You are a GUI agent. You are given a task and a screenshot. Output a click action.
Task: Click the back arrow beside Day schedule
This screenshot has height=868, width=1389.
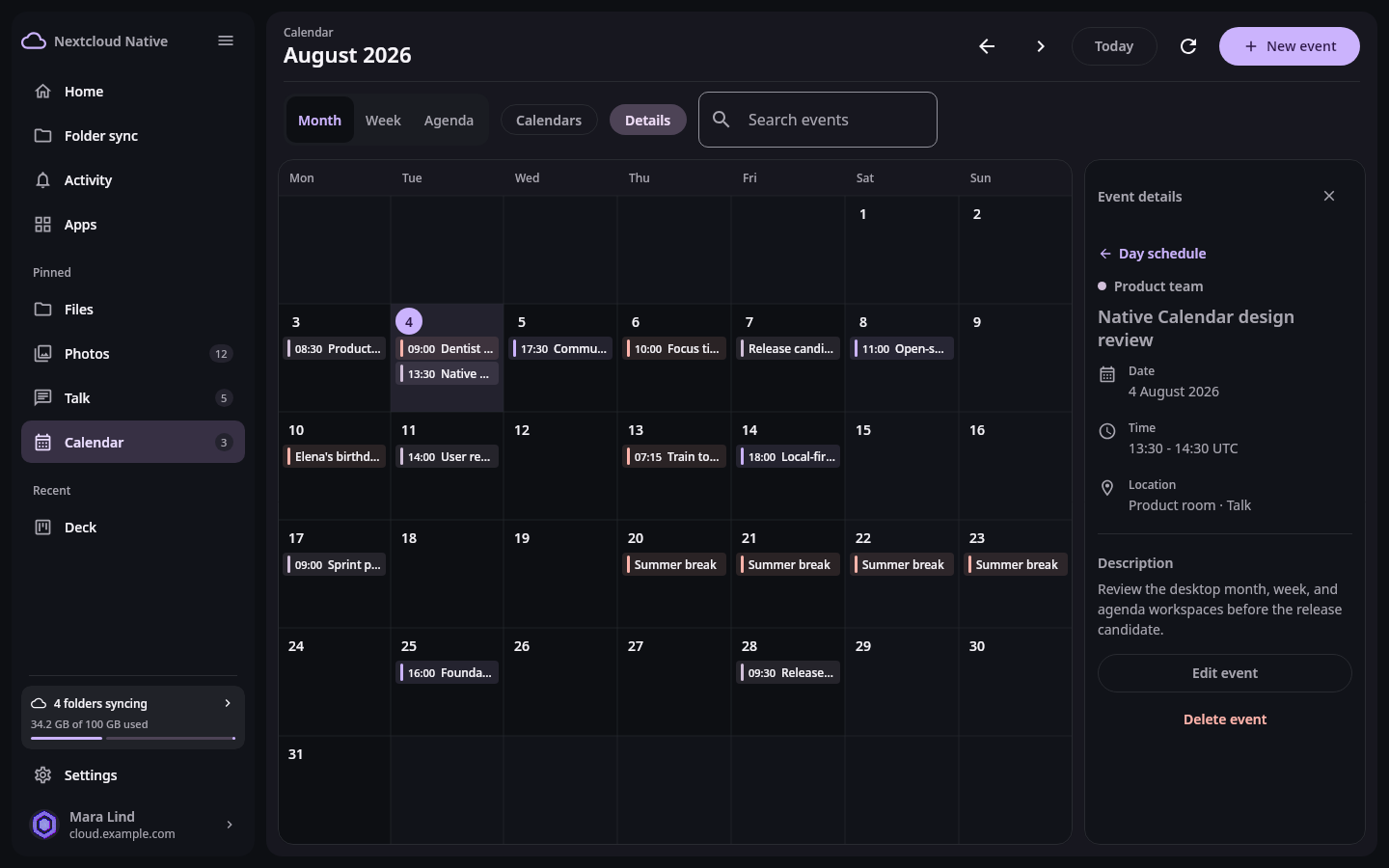[x=1105, y=254]
